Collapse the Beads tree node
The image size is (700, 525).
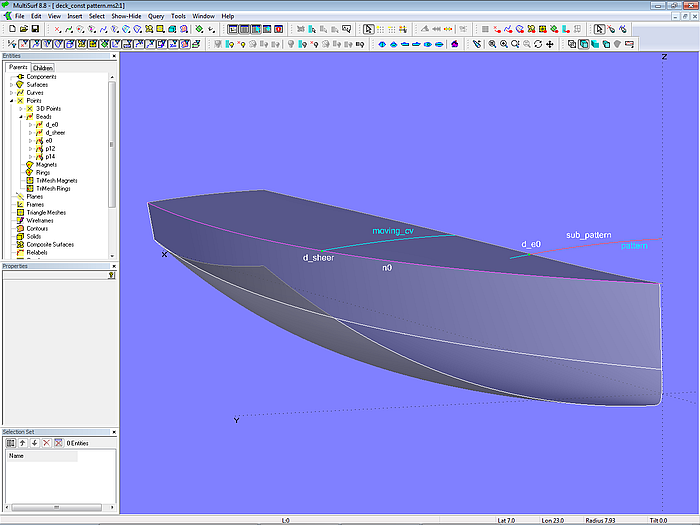pos(20,117)
